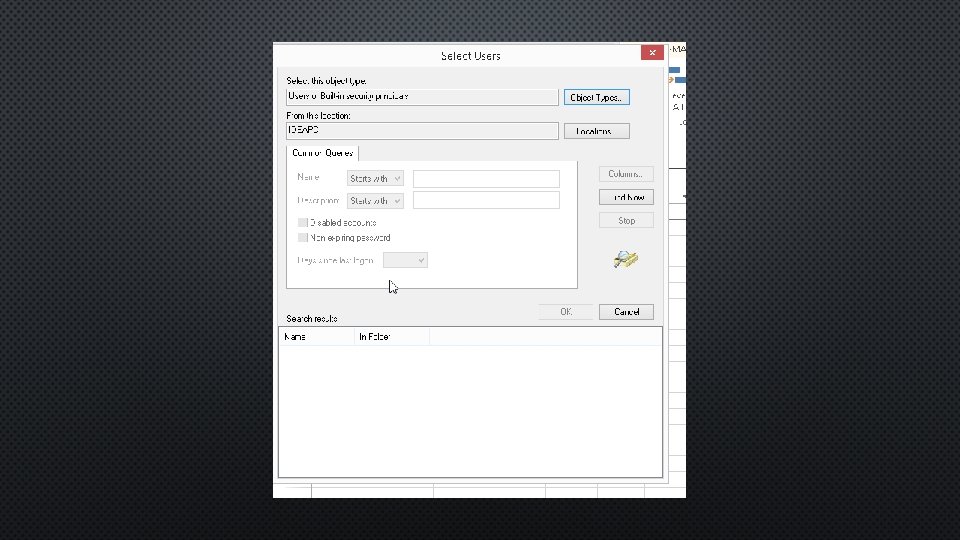Focus the Description search text field
Image resolution: width=960 pixels, height=540 pixels.
(x=486, y=200)
